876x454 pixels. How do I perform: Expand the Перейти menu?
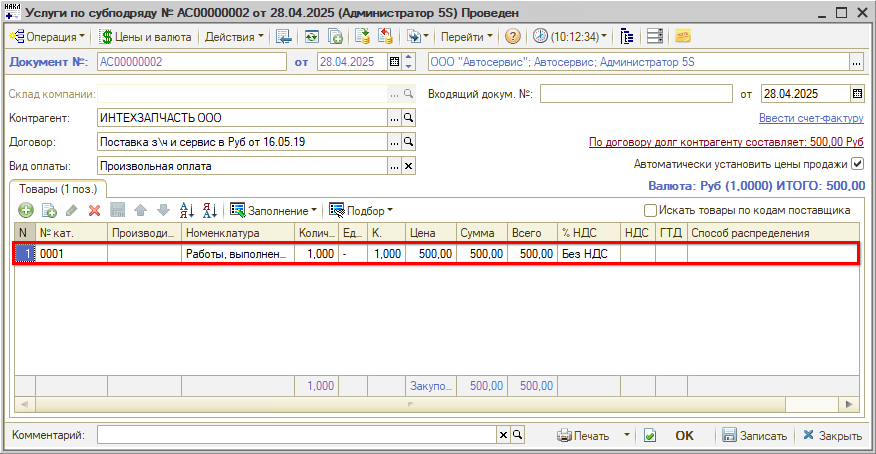(x=467, y=37)
